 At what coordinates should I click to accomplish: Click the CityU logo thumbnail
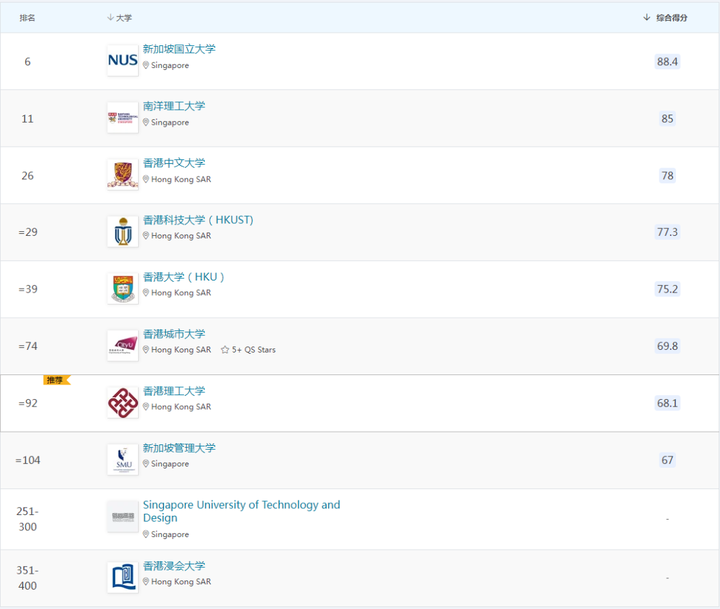click(x=123, y=345)
